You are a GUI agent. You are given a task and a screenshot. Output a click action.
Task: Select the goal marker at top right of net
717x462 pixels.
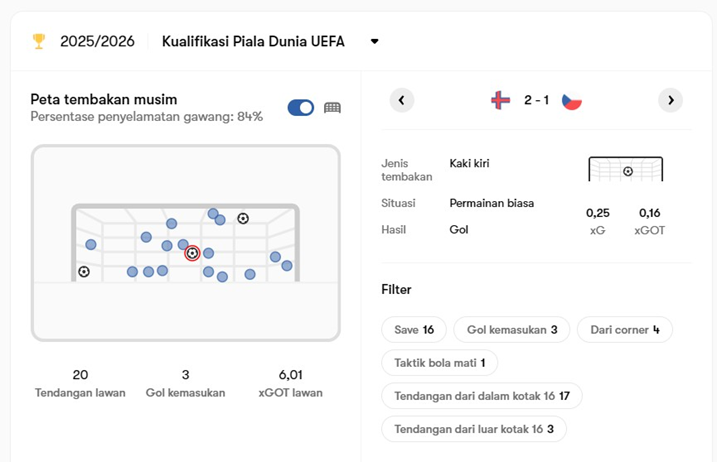[x=243, y=218]
